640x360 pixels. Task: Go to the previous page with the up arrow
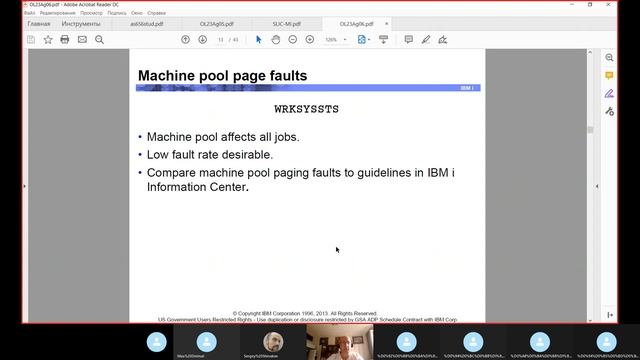pos(185,40)
